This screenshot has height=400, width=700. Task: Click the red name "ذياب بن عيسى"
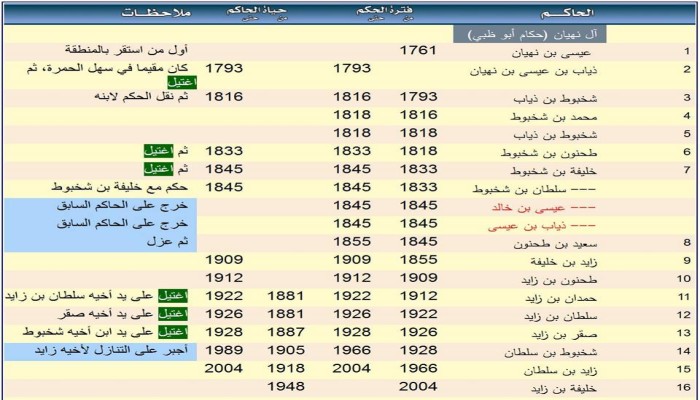527,226
